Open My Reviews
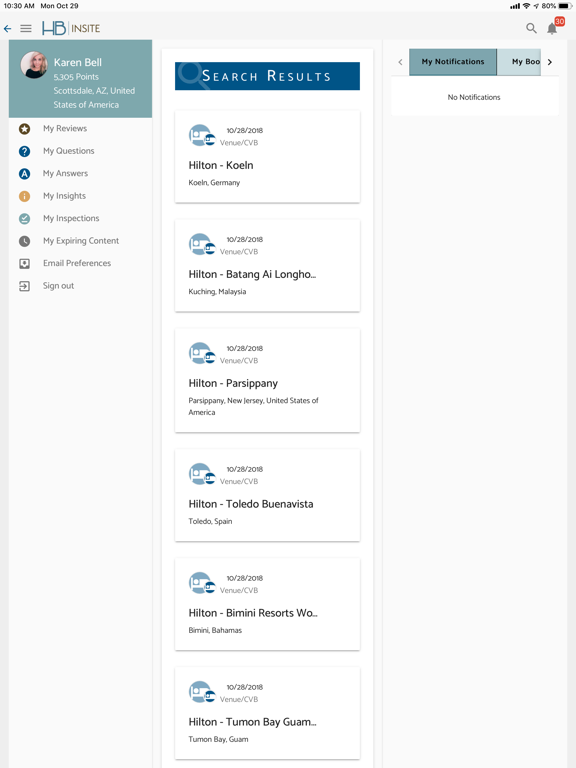Image resolution: width=576 pixels, height=768 pixels. (65, 128)
